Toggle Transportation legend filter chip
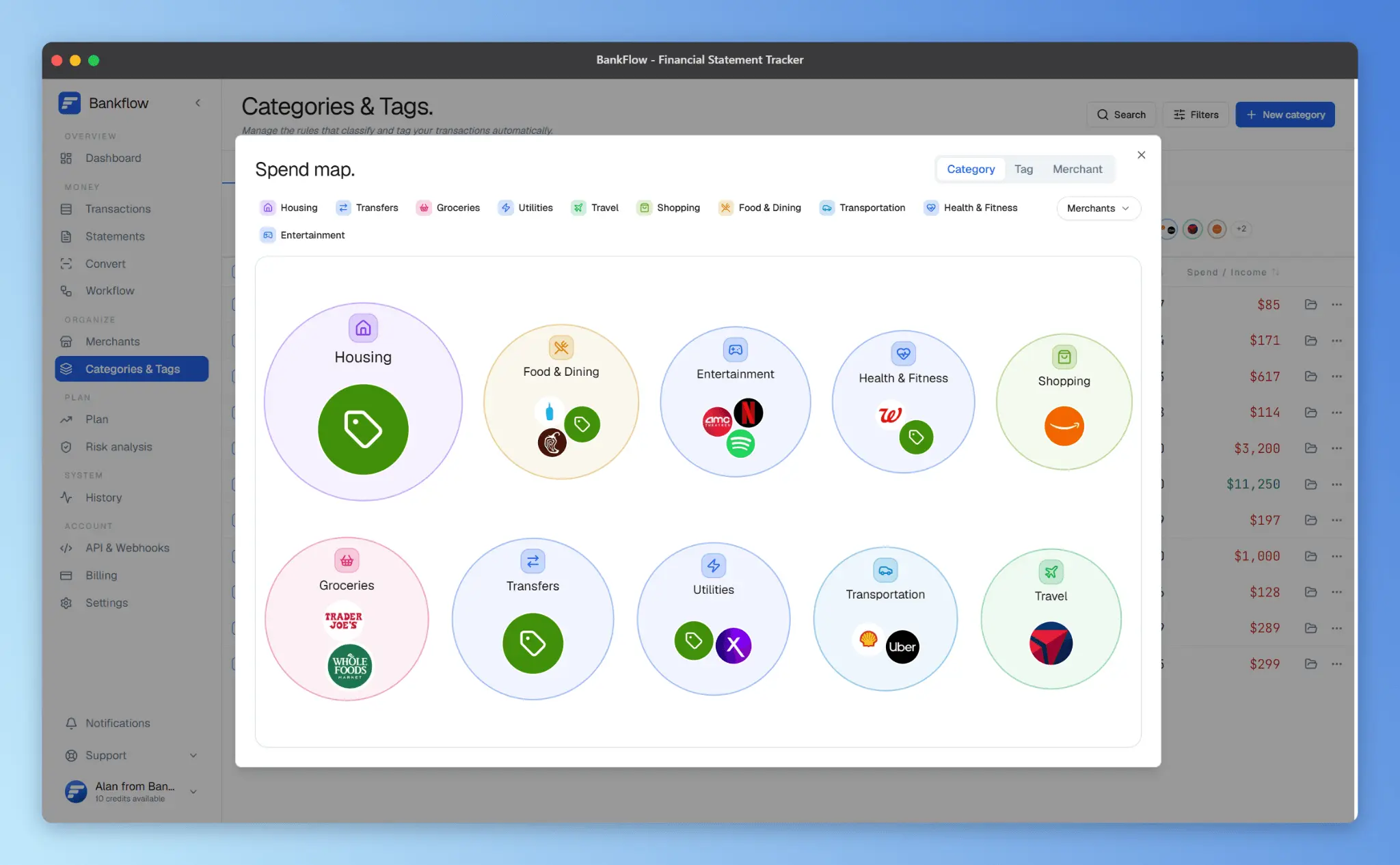1400x865 pixels. tap(863, 208)
